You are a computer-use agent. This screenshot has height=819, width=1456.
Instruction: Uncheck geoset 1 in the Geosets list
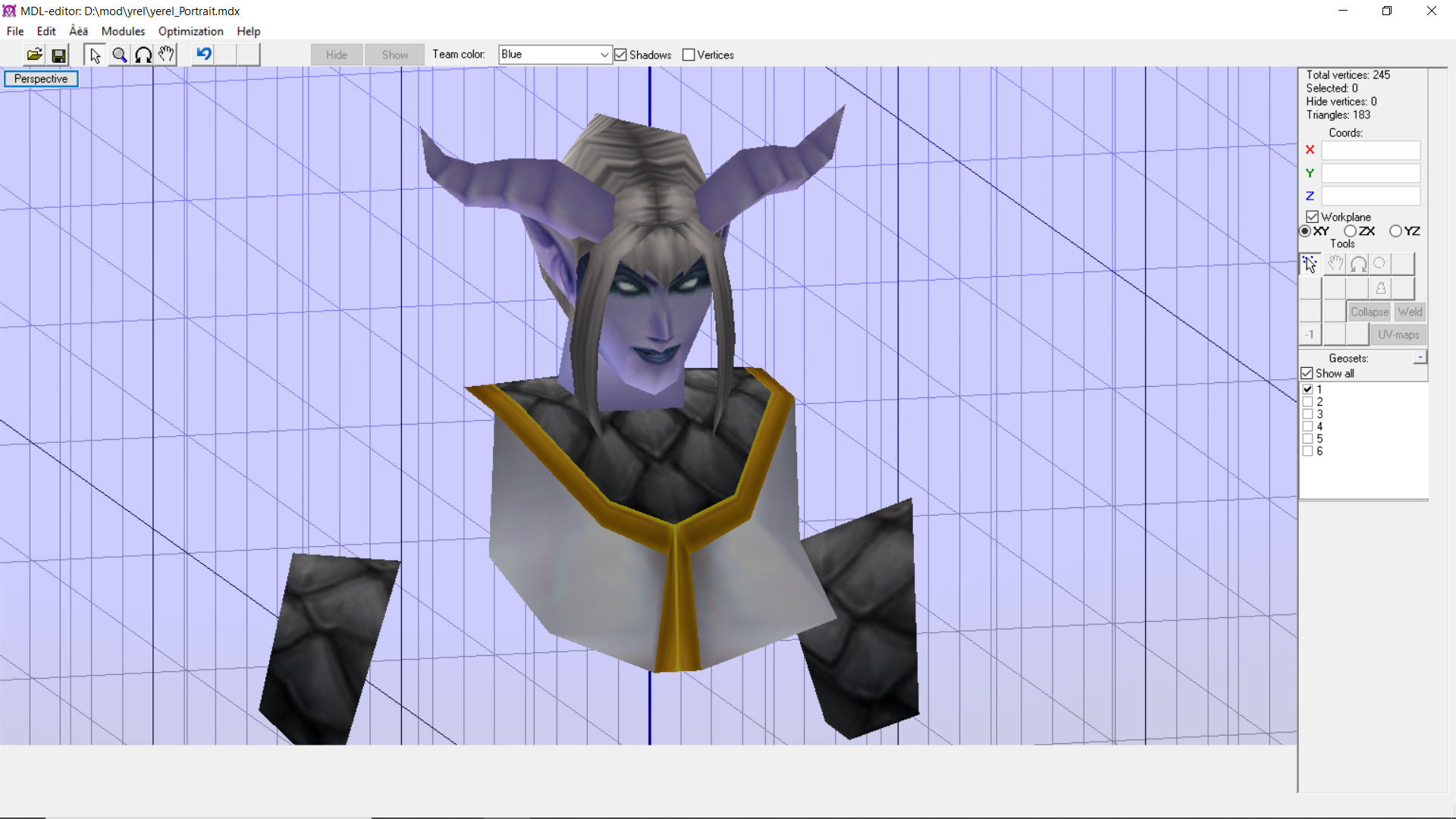[1307, 389]
